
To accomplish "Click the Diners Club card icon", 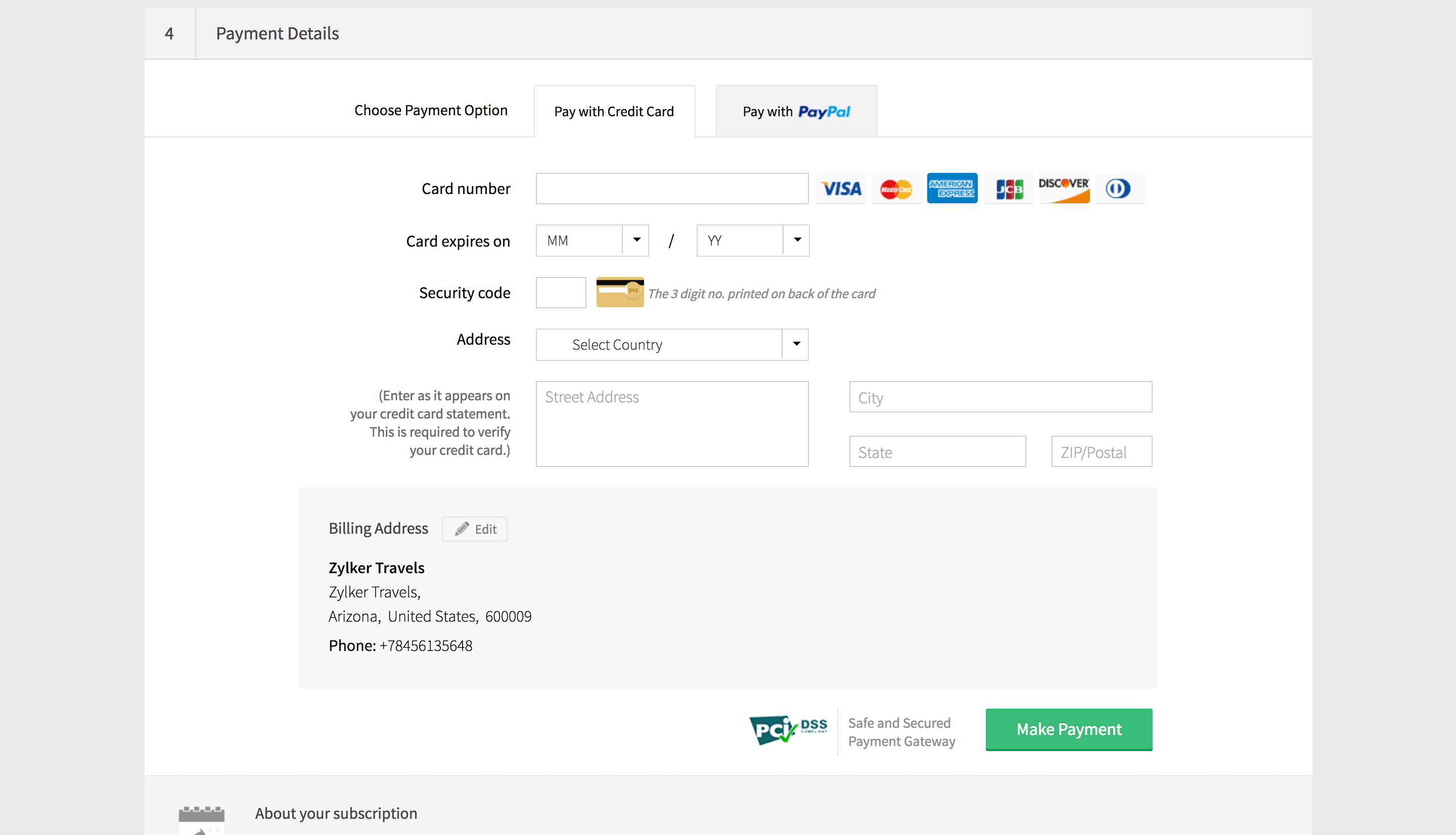I will point(1118,189).
